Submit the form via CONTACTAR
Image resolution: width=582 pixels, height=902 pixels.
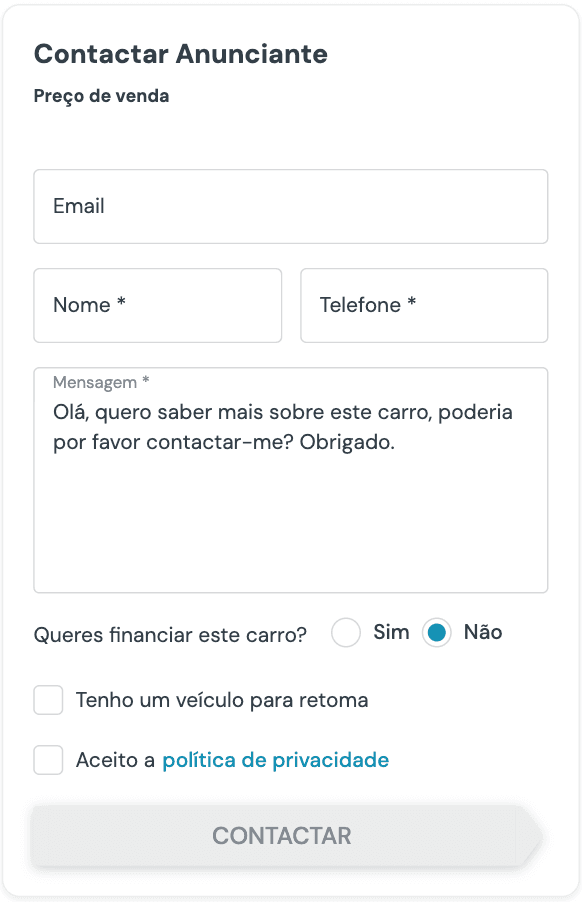[282, 835]
